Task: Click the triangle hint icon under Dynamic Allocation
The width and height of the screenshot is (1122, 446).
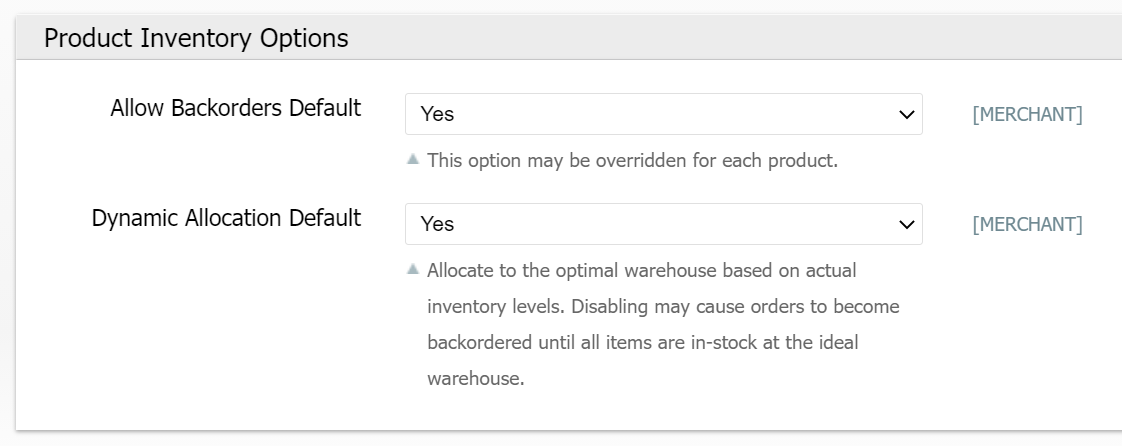Action: [x=413, y=270]
